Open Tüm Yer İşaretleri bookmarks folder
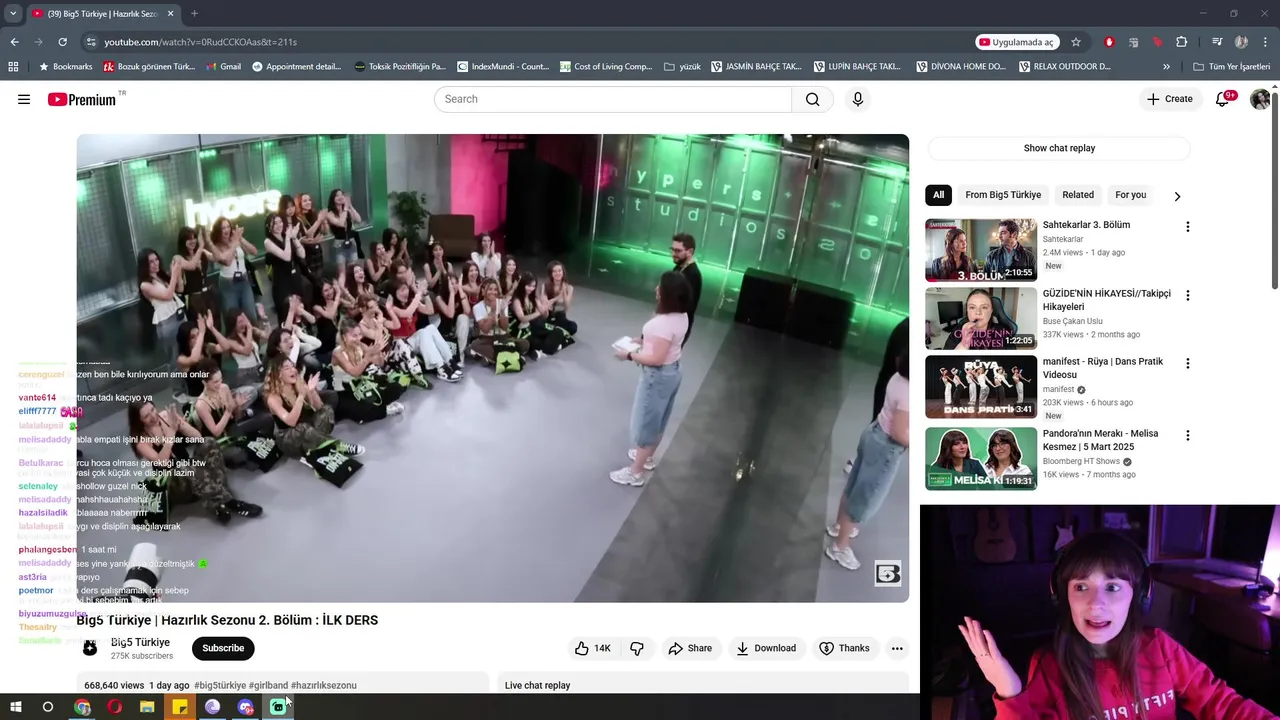Viewport: 1280px width, 720px height. pyautogui.click(x=1232, y=67)
